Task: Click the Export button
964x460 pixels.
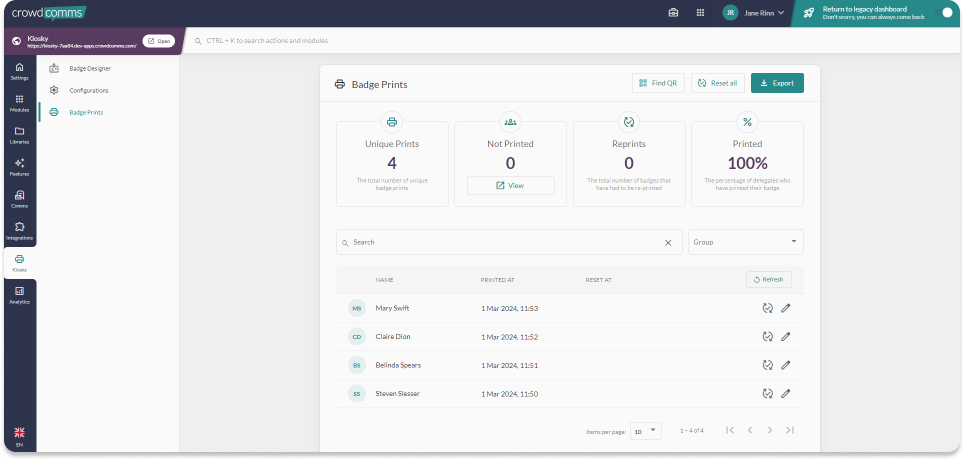Action: [x=777, y=83]
